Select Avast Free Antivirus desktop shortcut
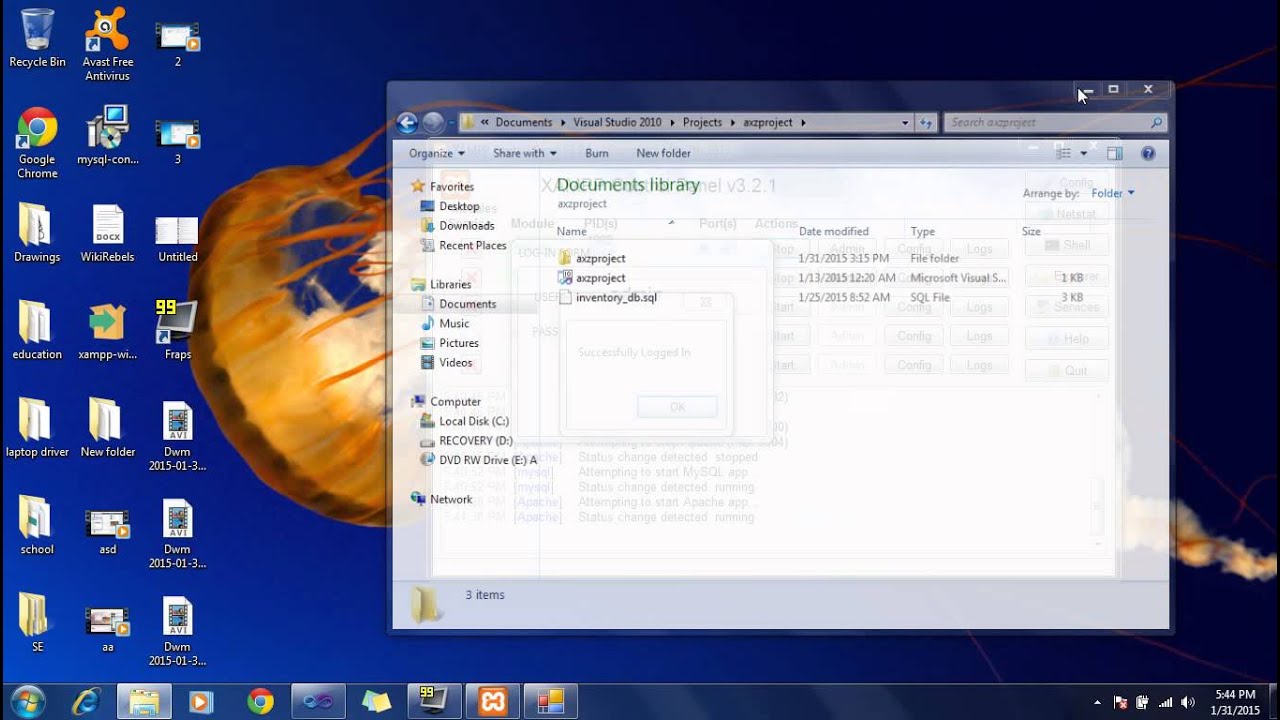The height and width of the screenshot is (720, 1280). pyautogui.click(x=107, y=44)
